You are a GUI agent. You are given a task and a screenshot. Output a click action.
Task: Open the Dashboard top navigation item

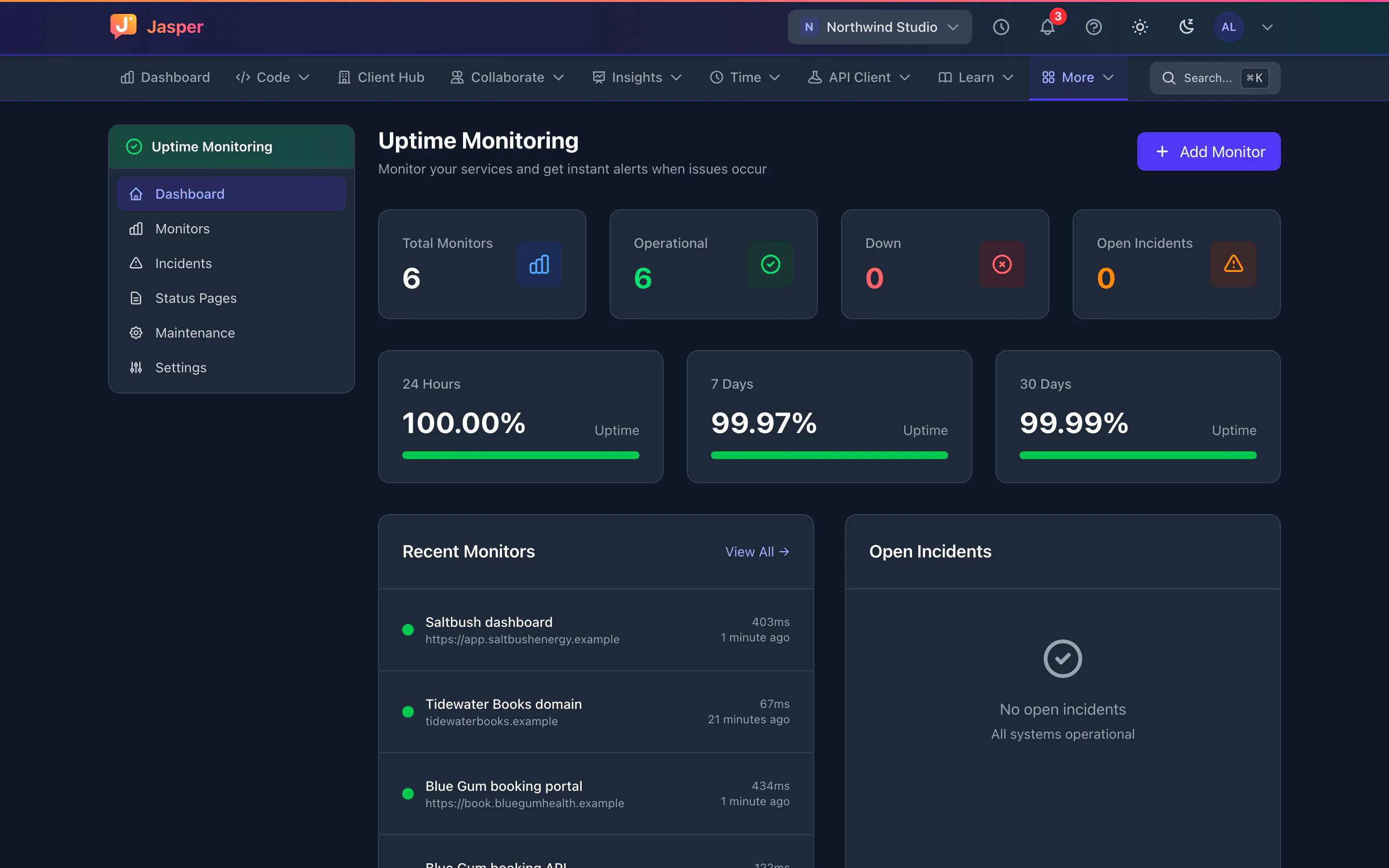tap(165, 78)
